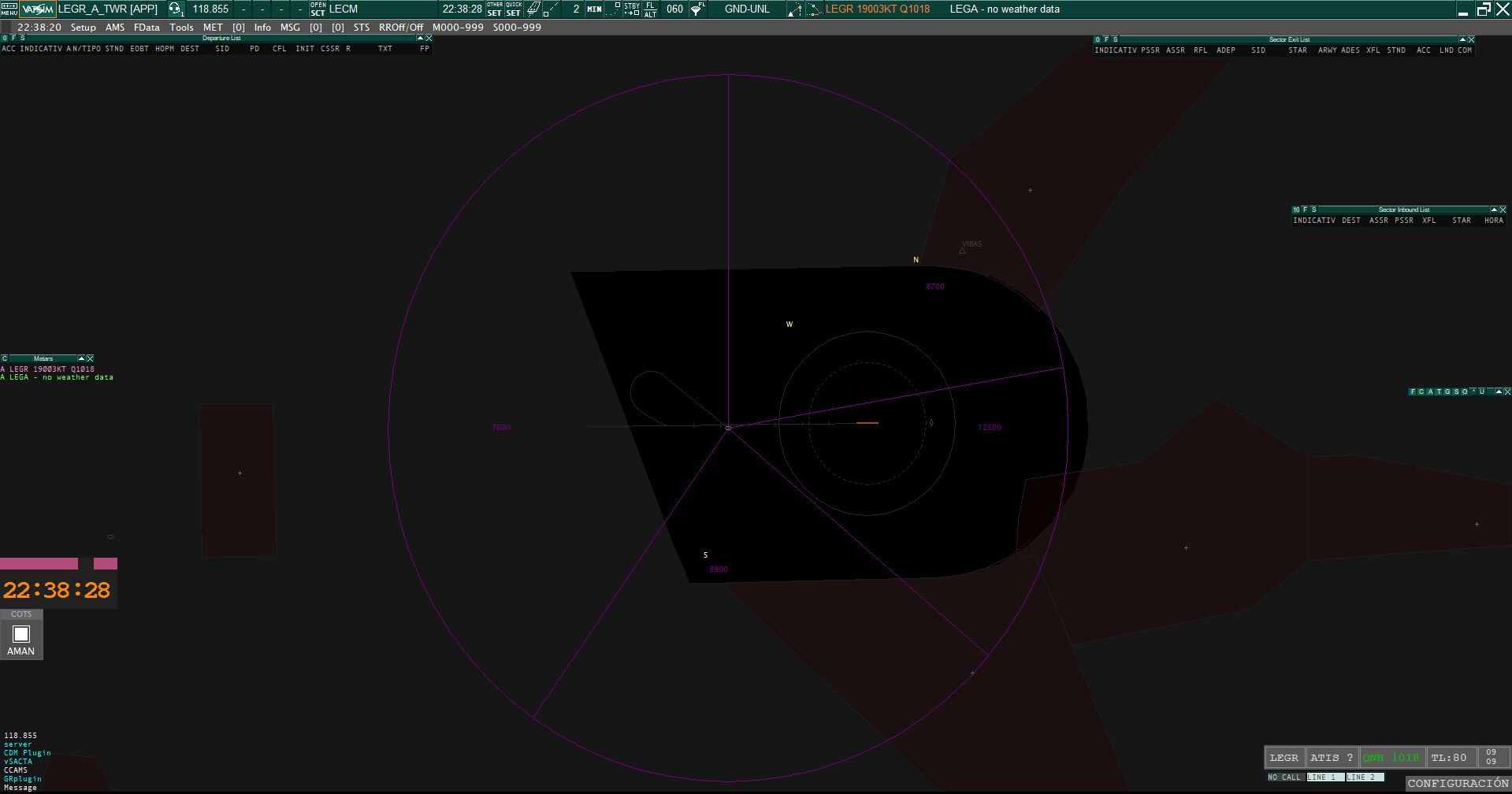Click the STBY standby mode icon
This screenshot has width=1512, height=794.
tap(632, 9)
